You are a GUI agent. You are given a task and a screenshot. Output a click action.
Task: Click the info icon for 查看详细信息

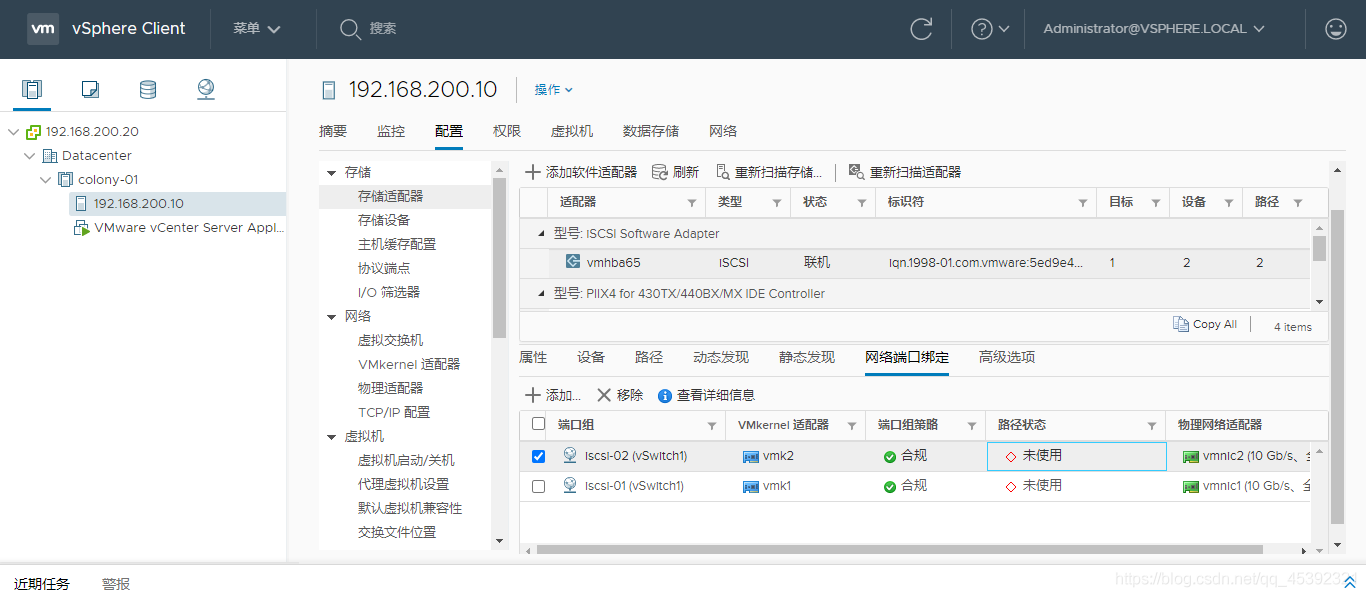[665, 396]
